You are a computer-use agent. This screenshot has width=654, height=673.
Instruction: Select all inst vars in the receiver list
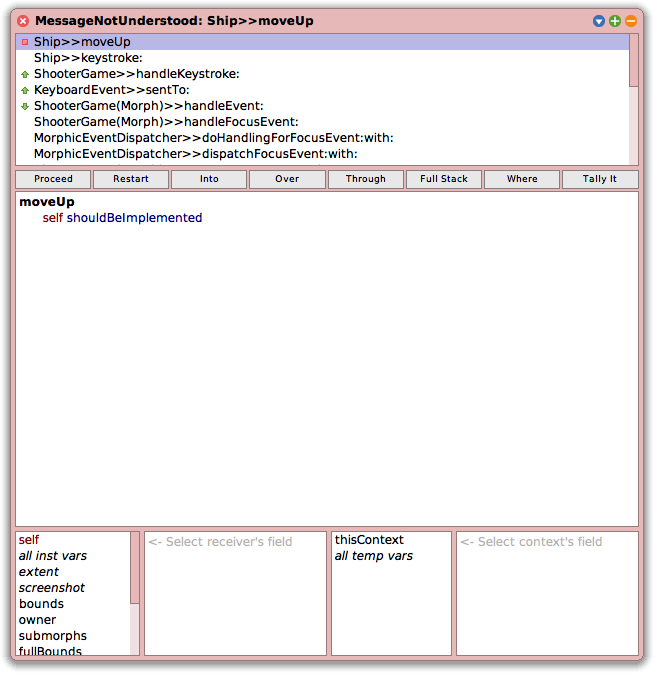[73, 556]
